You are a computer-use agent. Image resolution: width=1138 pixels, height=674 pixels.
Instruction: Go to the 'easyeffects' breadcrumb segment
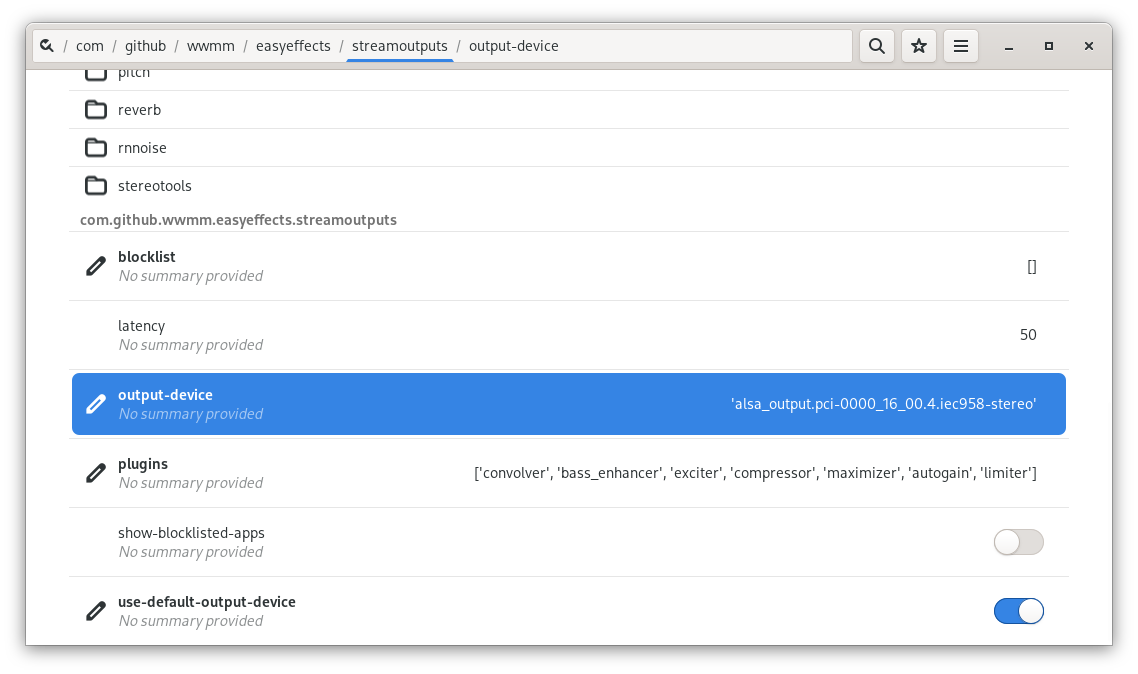[x=293, y=46]
